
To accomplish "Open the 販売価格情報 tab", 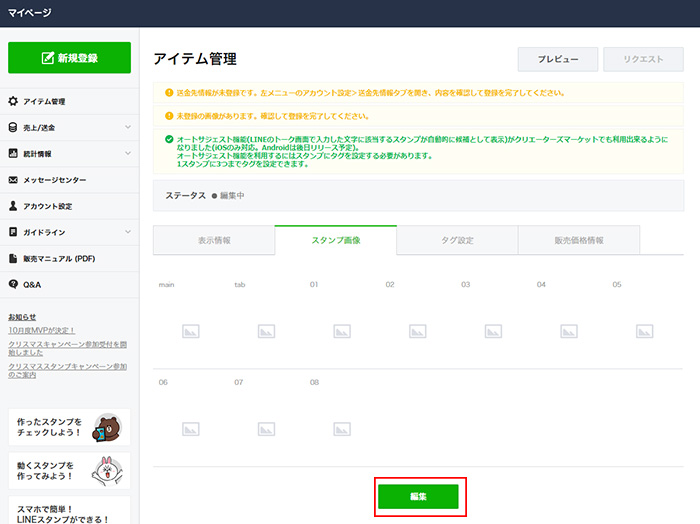I will (x=579, y=240).
